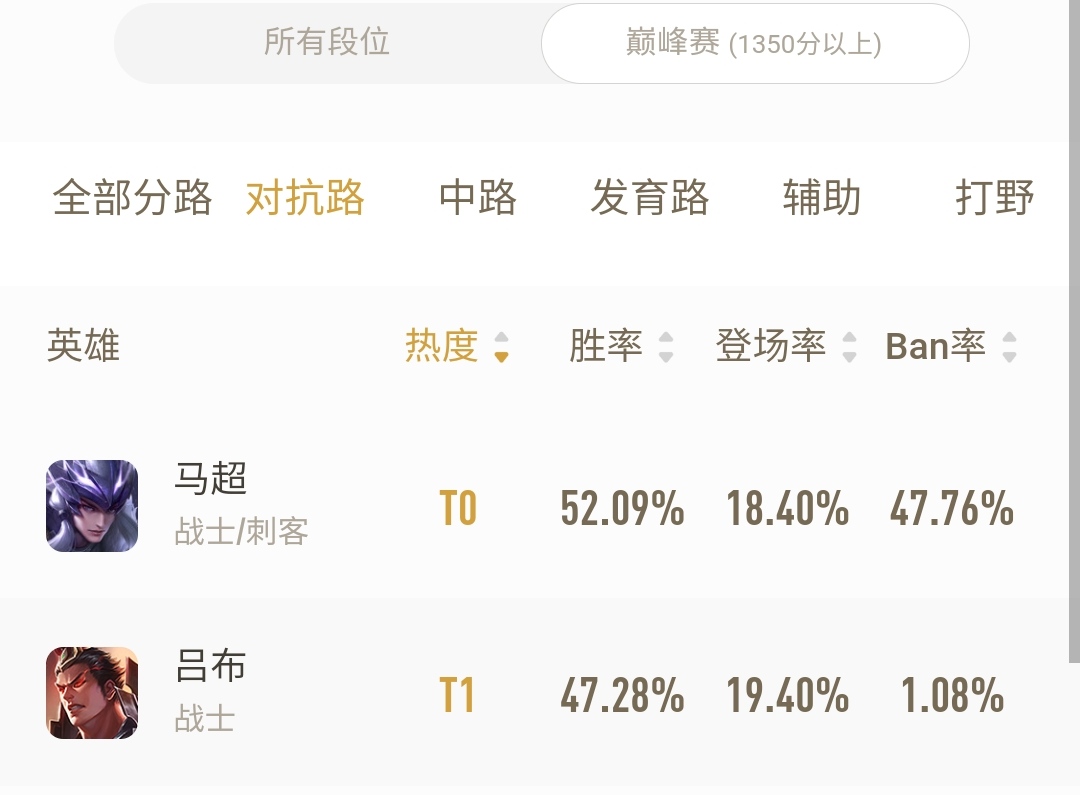Open 马超 hero avatar

[92, 506]
